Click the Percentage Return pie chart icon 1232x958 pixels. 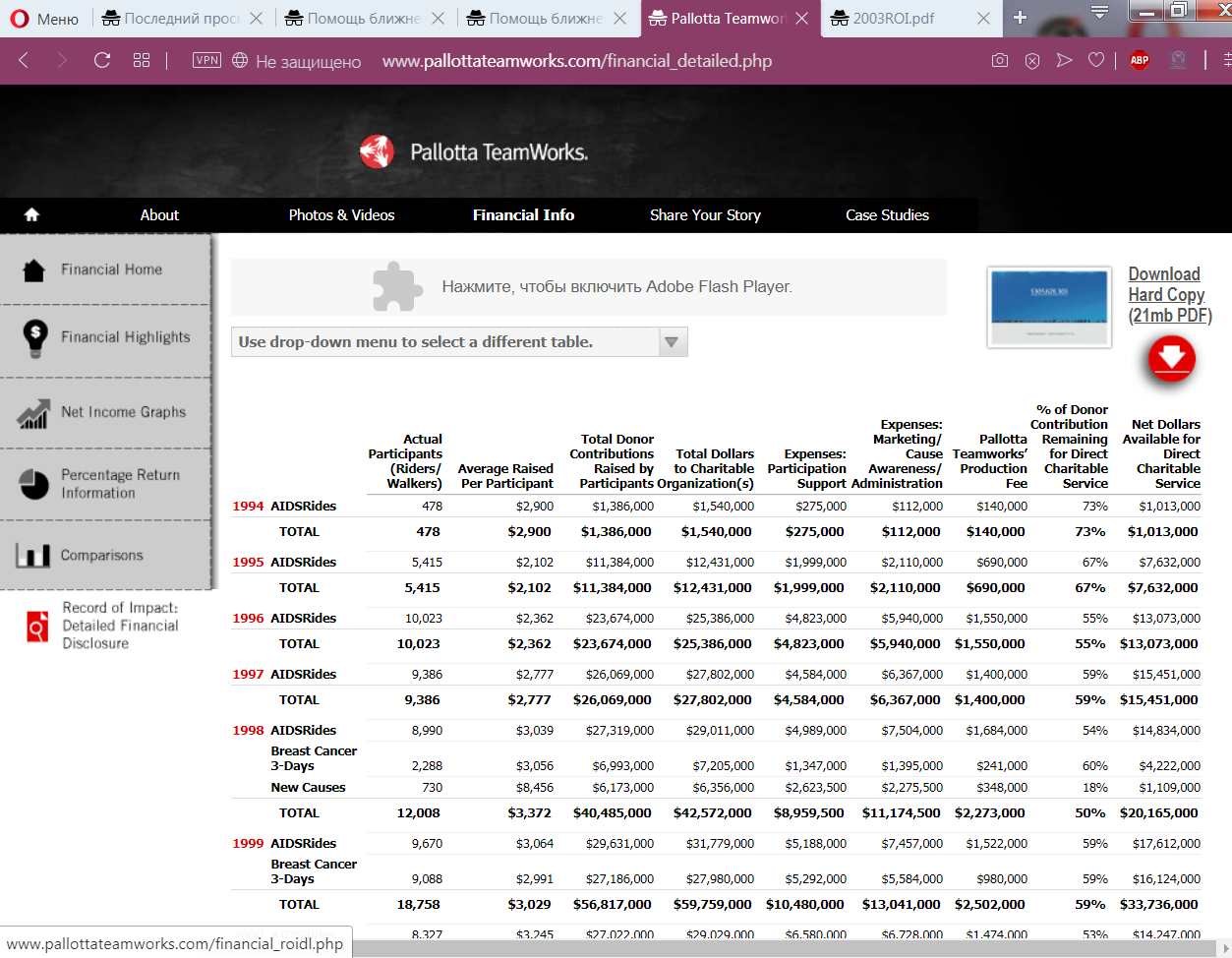tap(34, 484)
